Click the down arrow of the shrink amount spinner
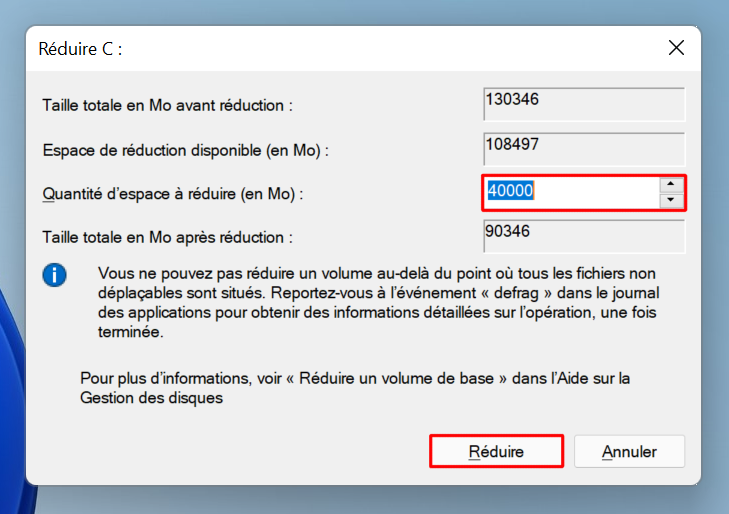The image size is (729, 514). (x=670, y=200)
